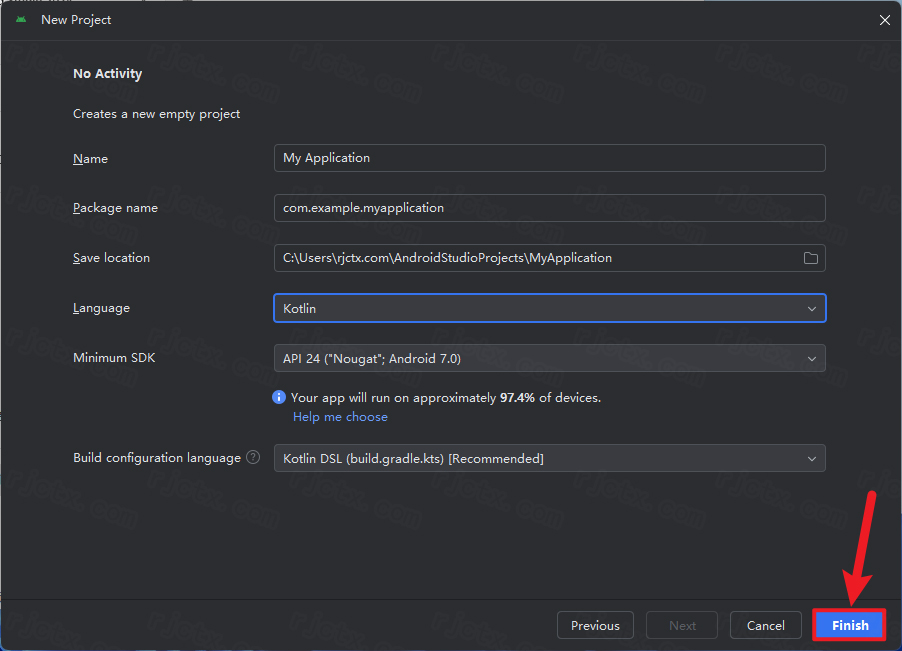Open the Language dropdown showing Kotlin
902x651 pixels.
pyautogui.click(x=550, y=308)
